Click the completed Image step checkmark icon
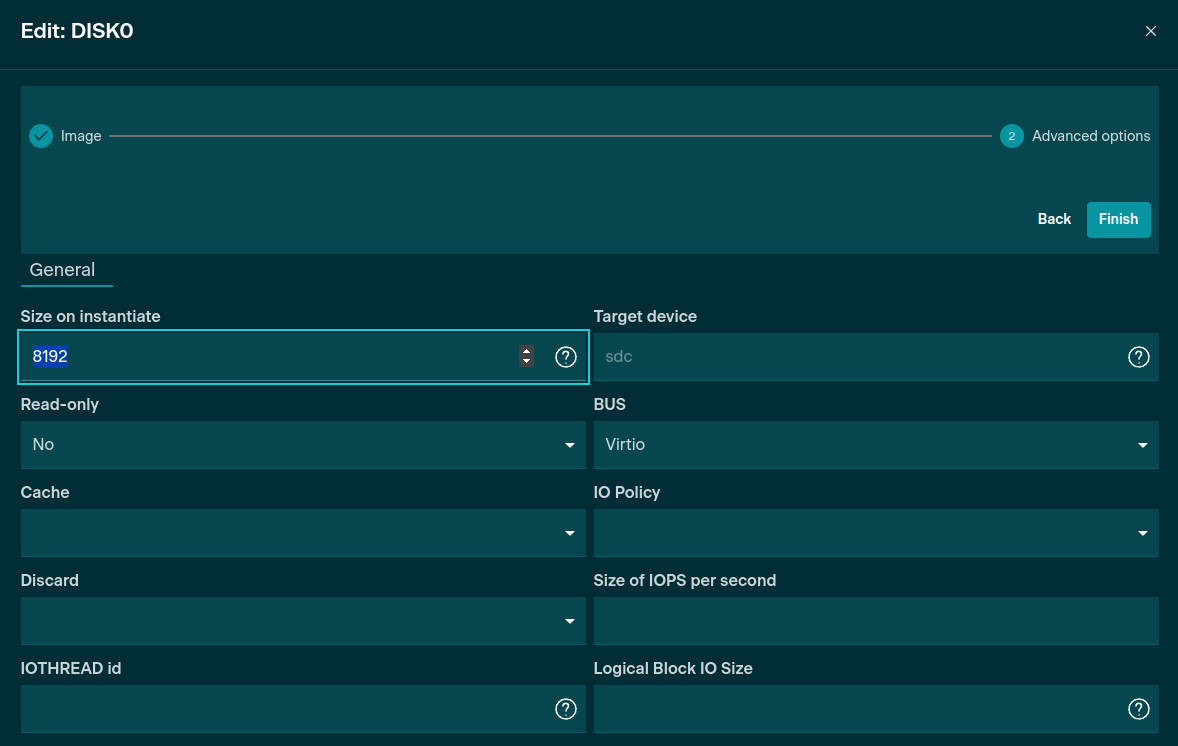 coord(41,136)
